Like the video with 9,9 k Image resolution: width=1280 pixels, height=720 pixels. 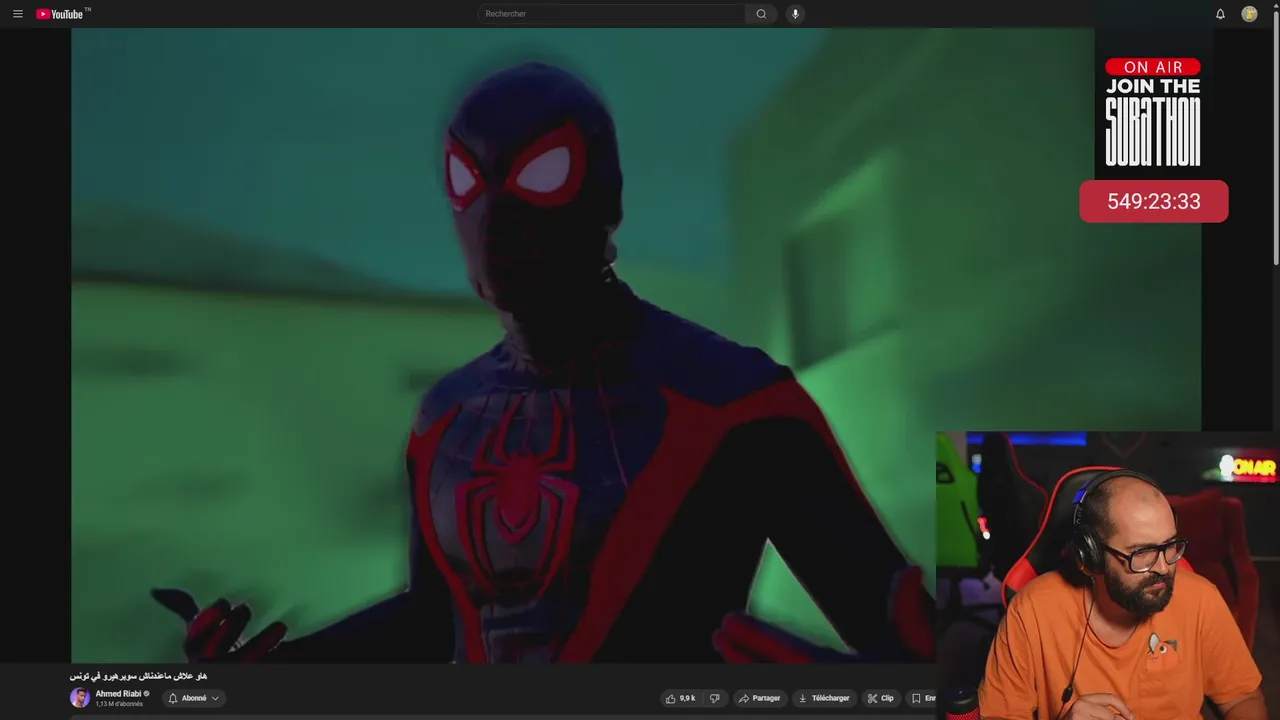click(680, 698)
